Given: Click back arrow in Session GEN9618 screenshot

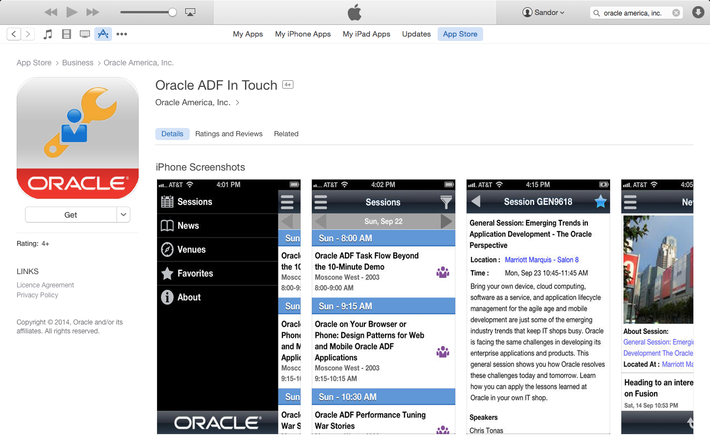Looking at the screenshot, I should 476,202.
